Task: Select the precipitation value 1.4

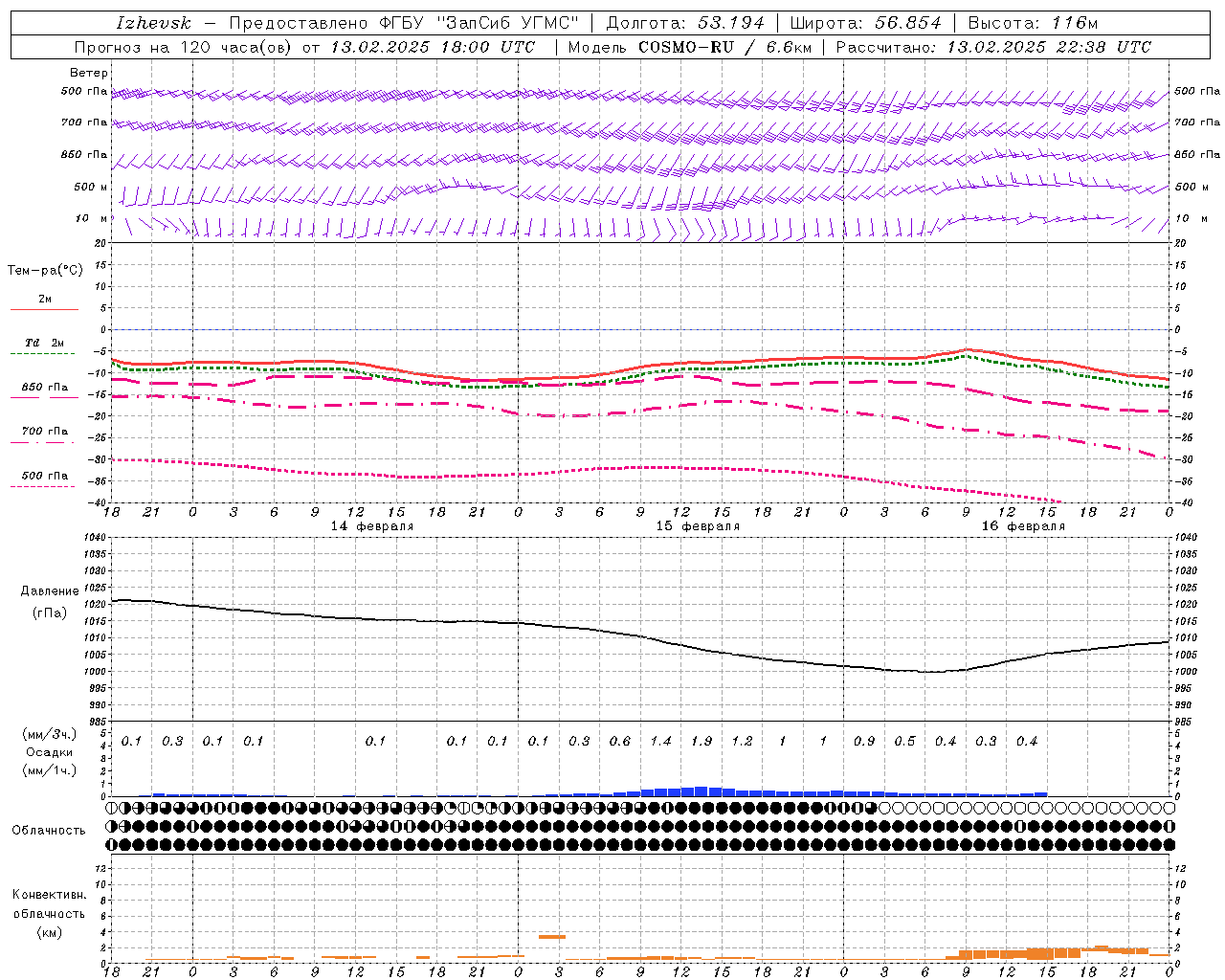Action: (x=660, y=742)
